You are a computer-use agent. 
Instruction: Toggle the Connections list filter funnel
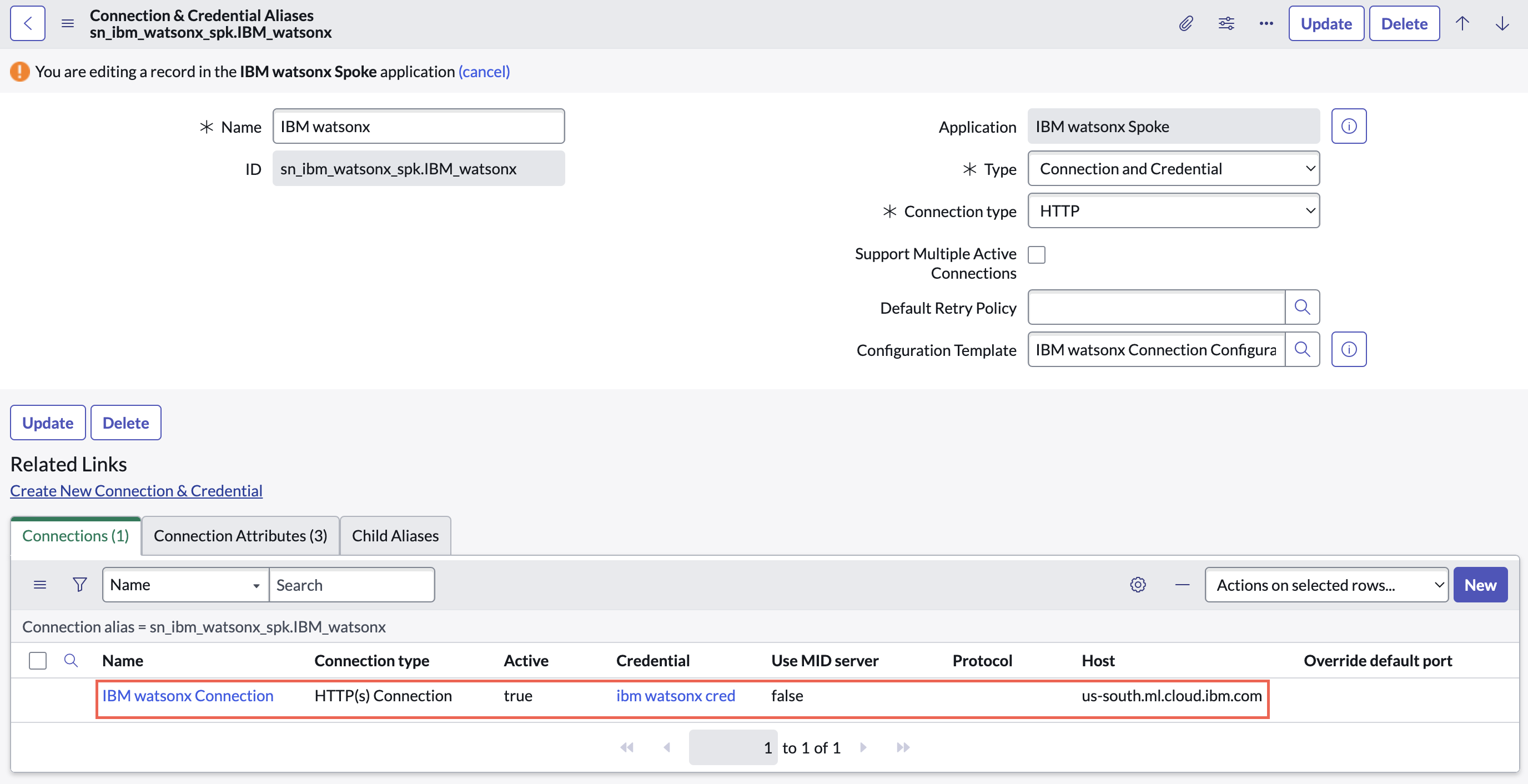[79, 585]
